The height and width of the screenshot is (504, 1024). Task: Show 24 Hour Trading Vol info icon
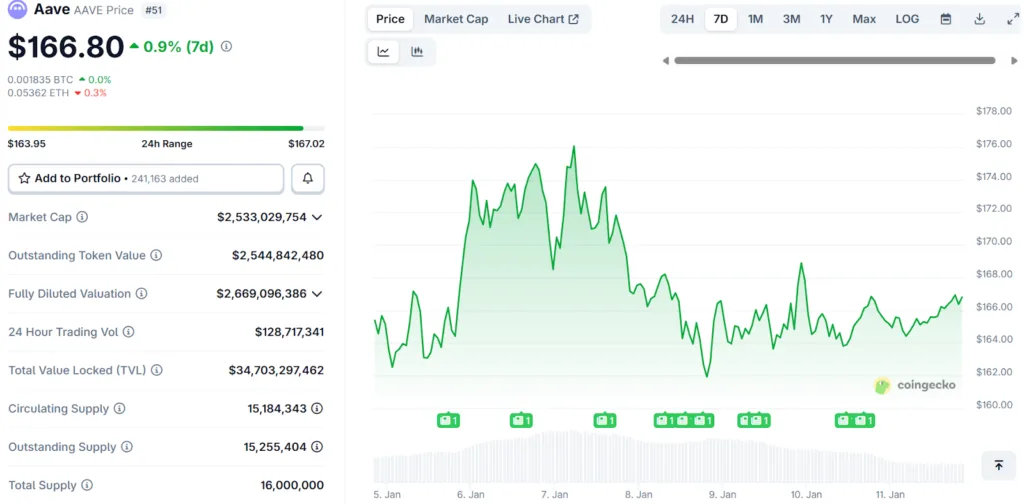point(129,332)
